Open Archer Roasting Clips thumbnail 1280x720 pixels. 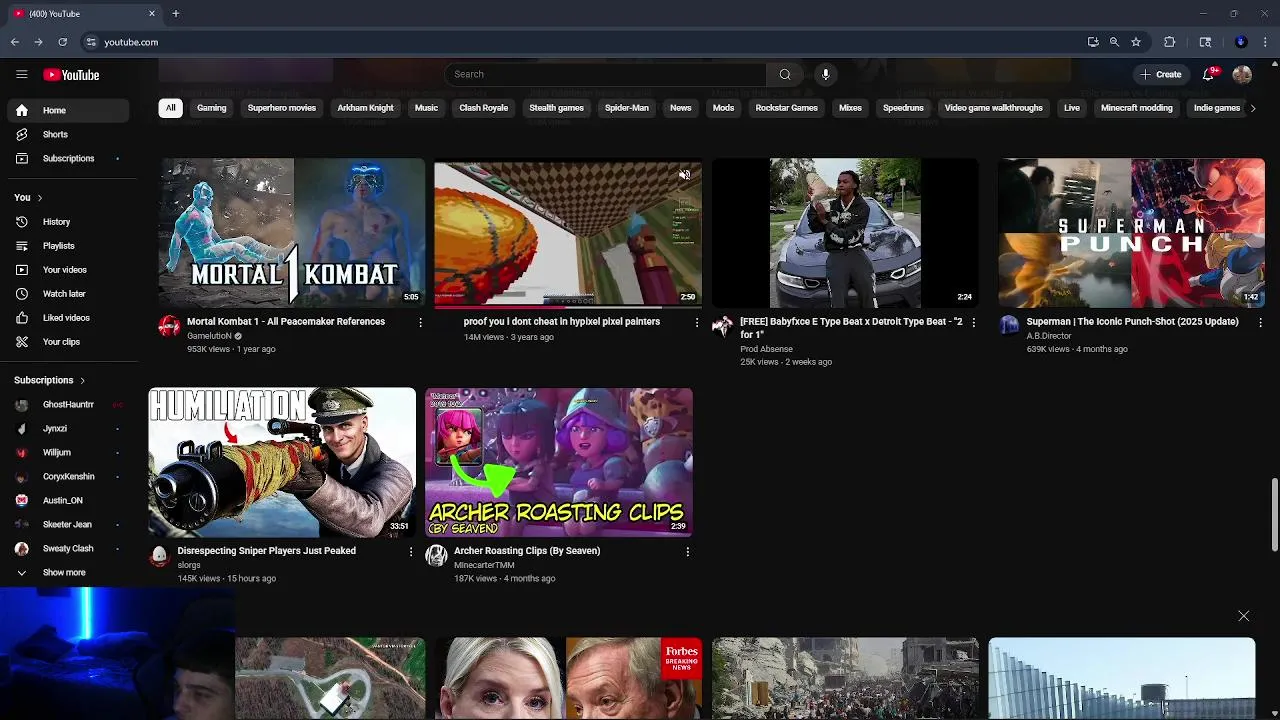[x=559, y=462]
